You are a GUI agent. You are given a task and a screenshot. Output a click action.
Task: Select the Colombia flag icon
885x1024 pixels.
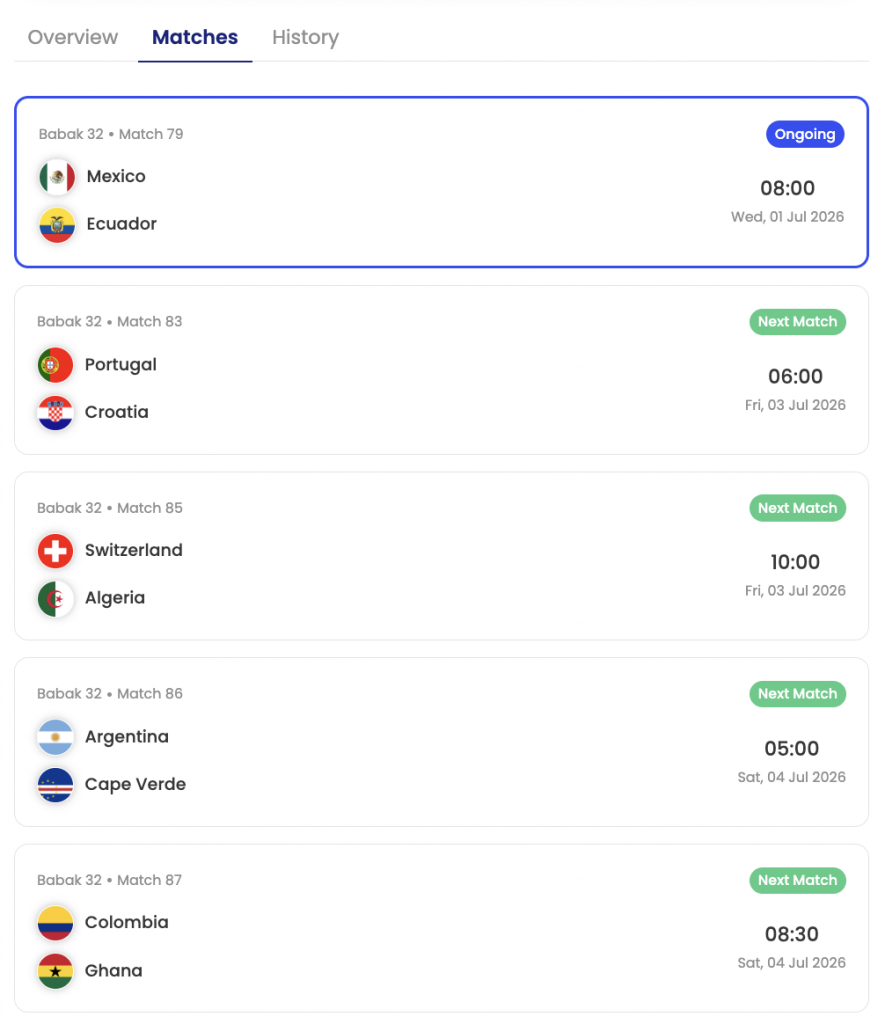coord(56,923)
